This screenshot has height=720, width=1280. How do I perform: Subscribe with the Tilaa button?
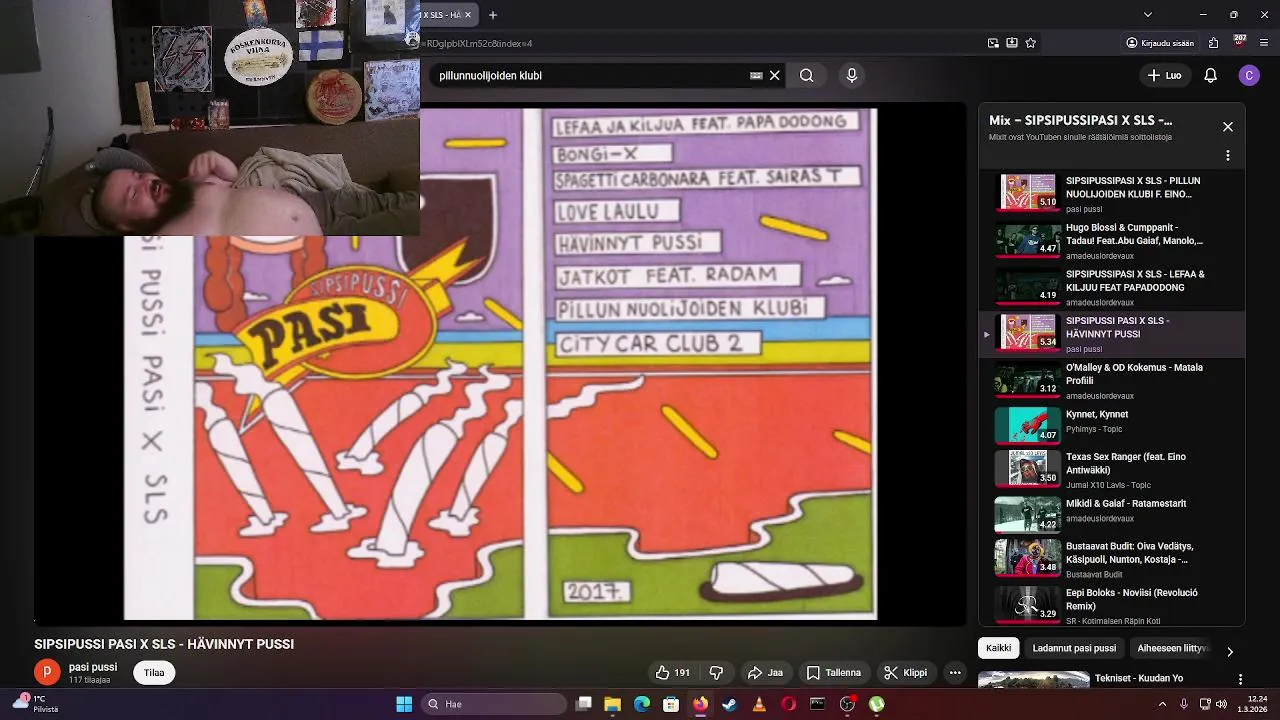point(154,673)
